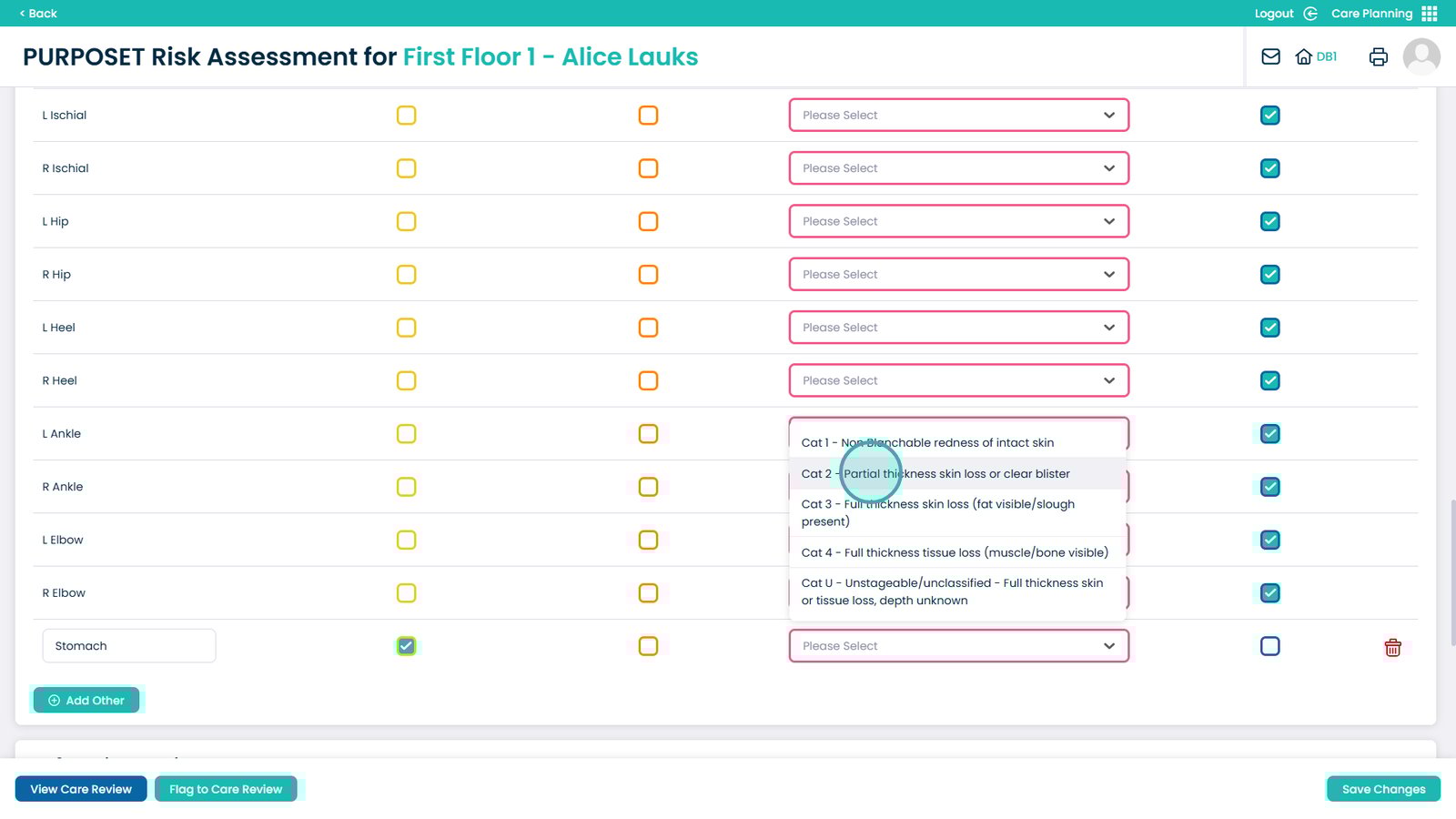Click the printer icon
The height and width of the screenshot is (819, 1456).
point(1378,57)
